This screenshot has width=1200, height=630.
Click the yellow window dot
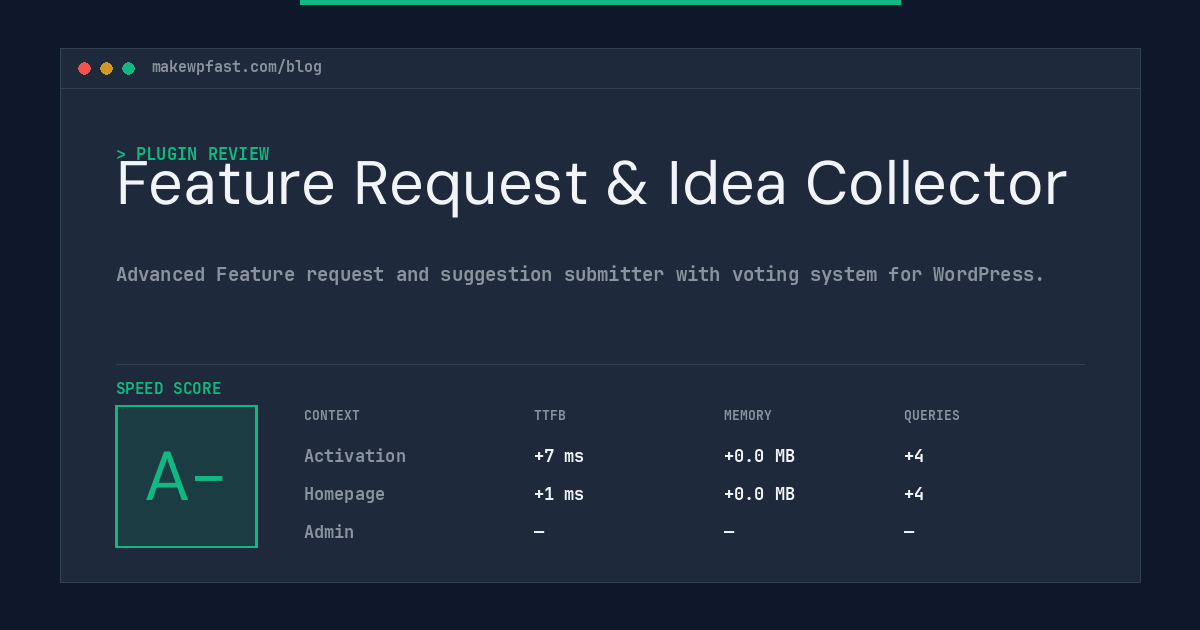point(106,68)
